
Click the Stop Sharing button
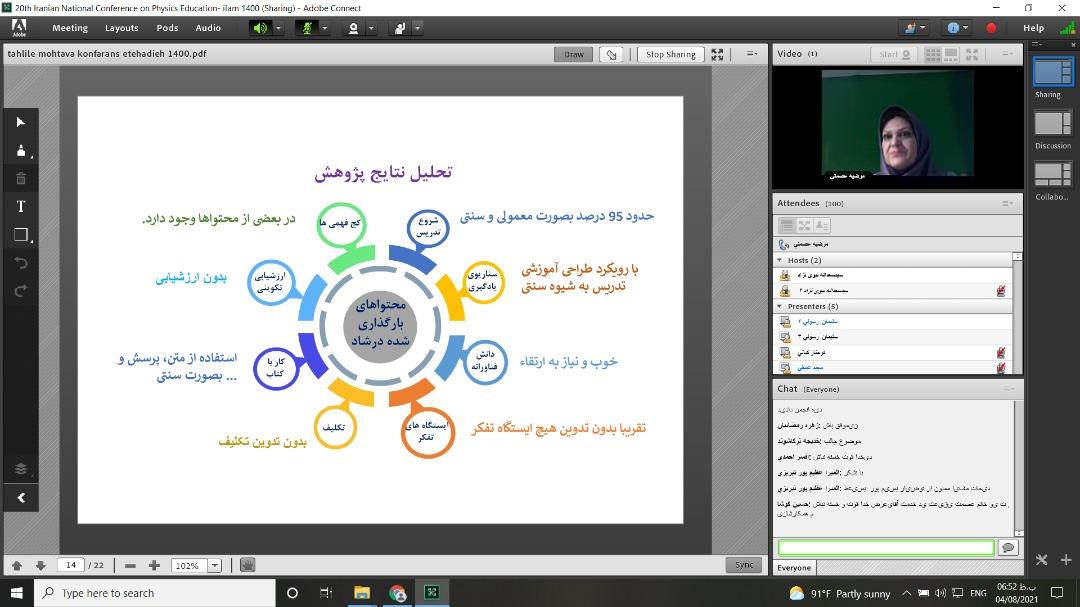point(670,55)
